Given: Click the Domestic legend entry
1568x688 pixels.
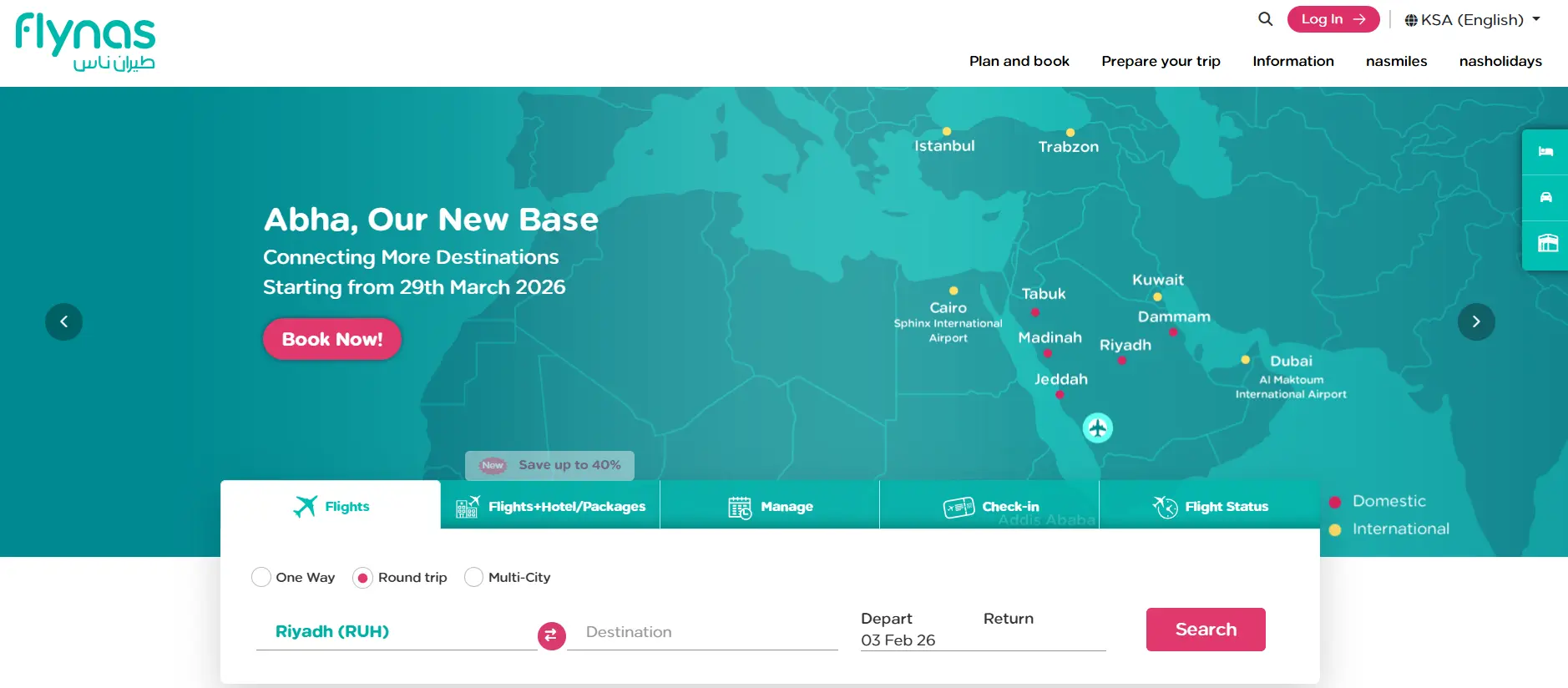Looking at the screenshot, I should (x=1378, y=501).
